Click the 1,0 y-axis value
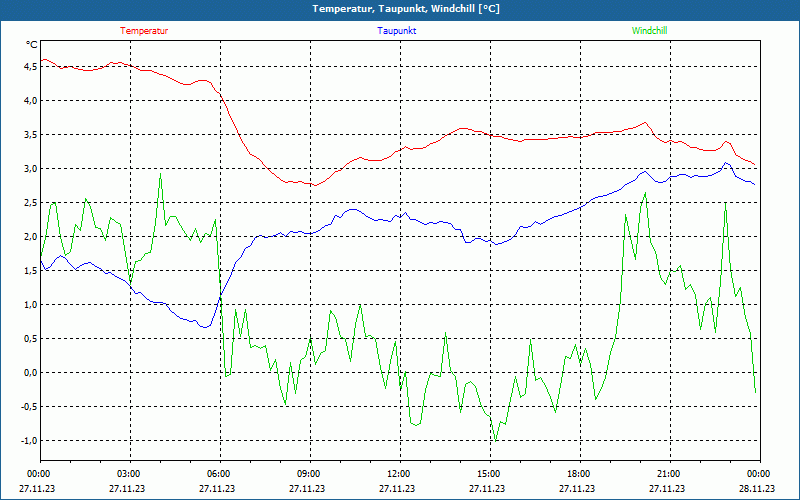Image resolution: width=800 pixels, height=500 pixels. [x=31, y=305]
